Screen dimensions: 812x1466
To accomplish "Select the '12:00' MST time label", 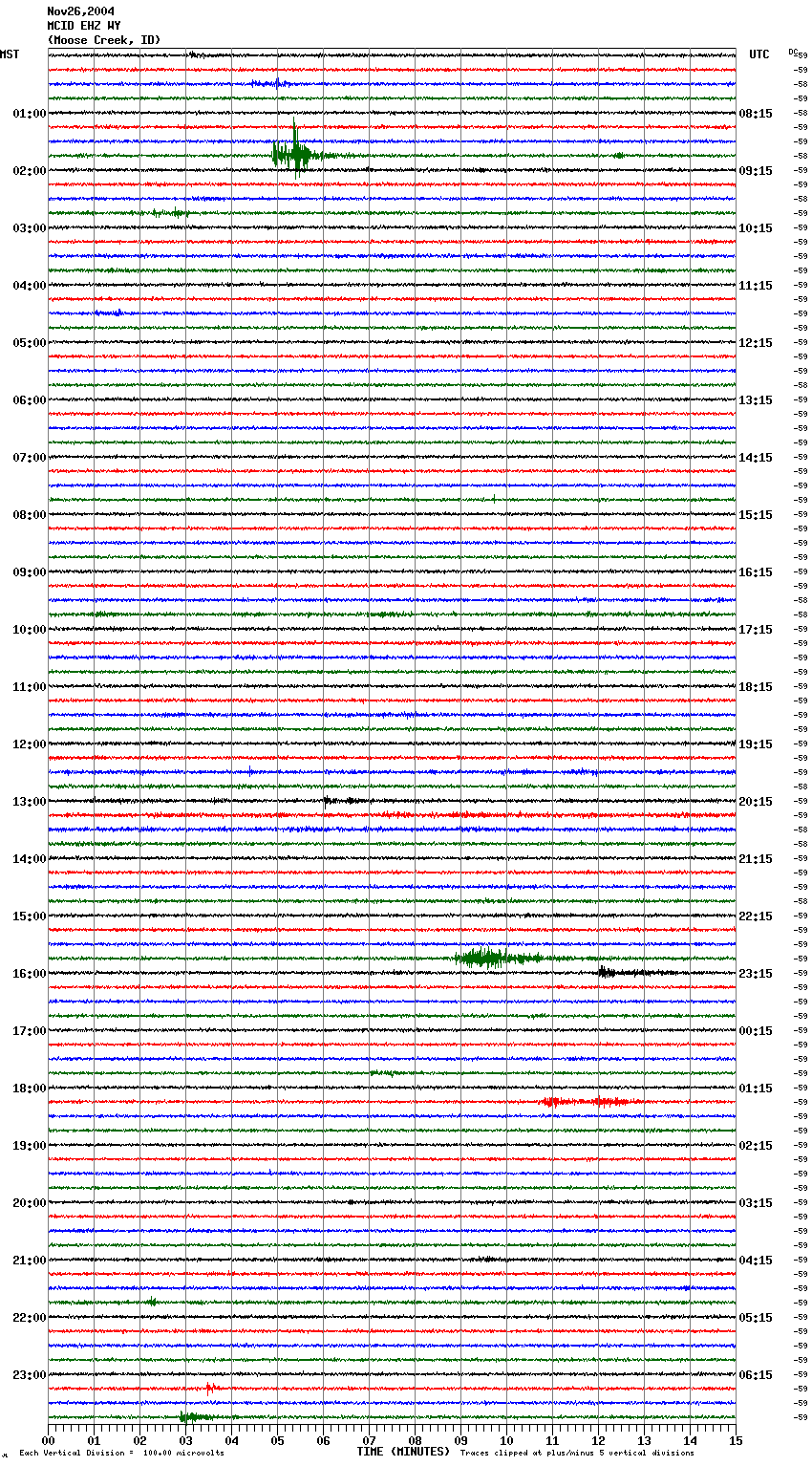I will click(x=30, y=744).
